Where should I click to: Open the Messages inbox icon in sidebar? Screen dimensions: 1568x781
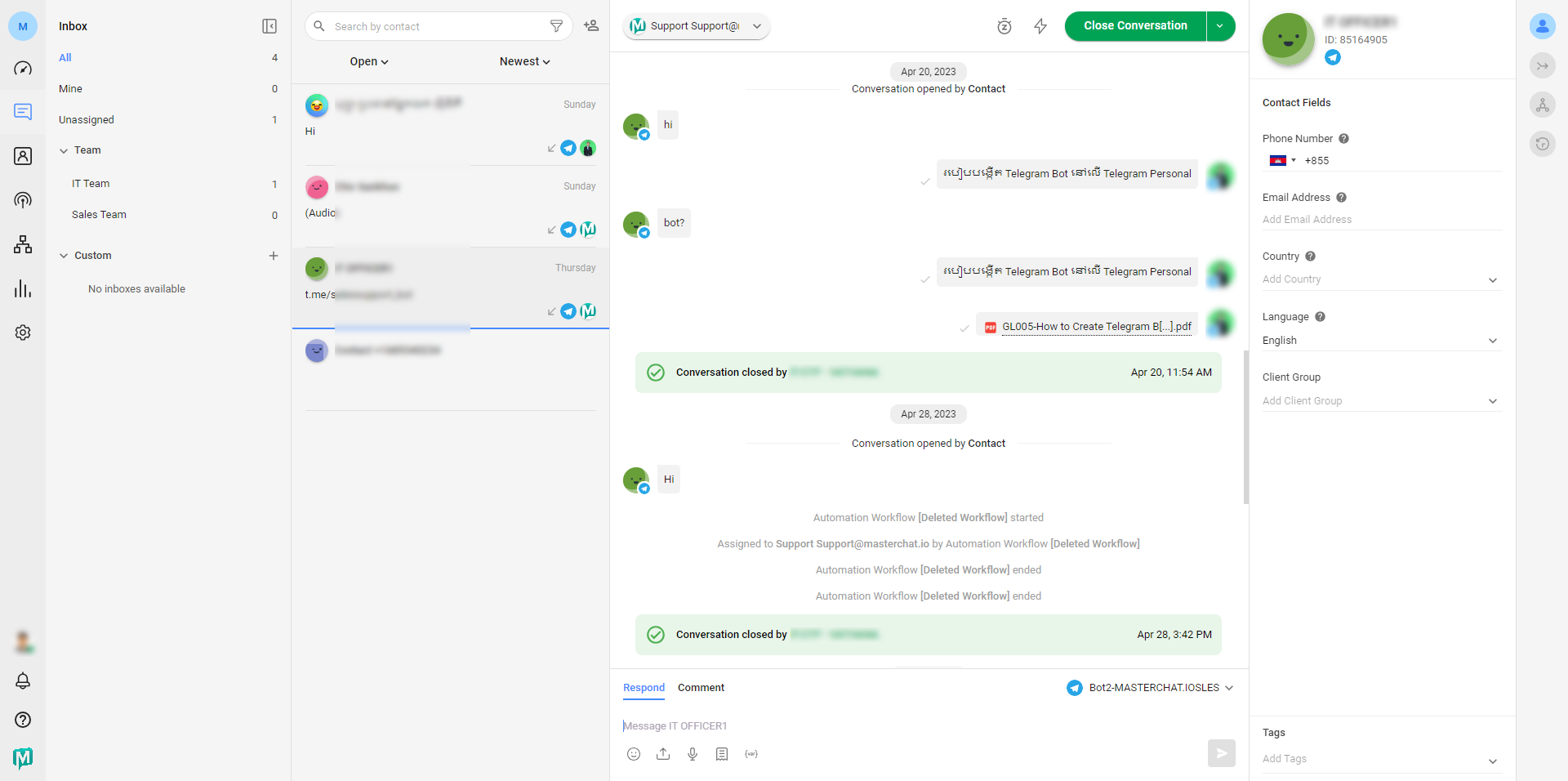(x=23, y=112)
